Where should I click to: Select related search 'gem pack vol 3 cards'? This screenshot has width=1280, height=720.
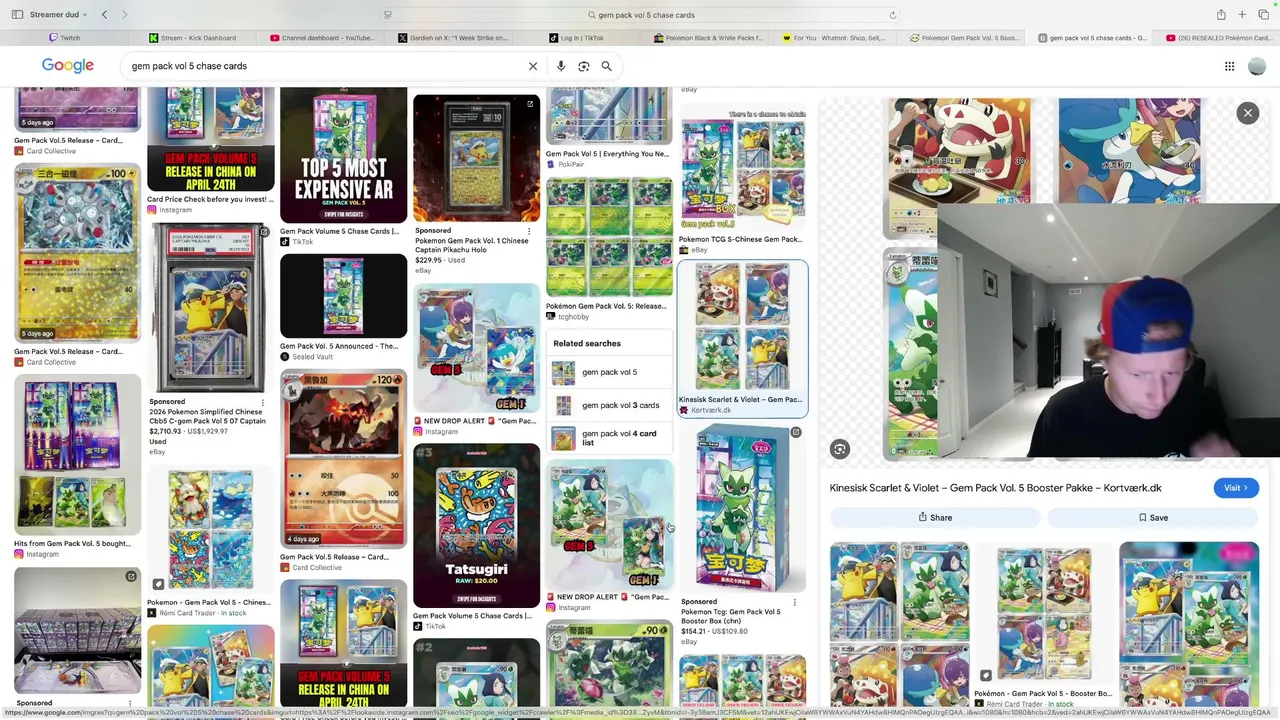611,405
